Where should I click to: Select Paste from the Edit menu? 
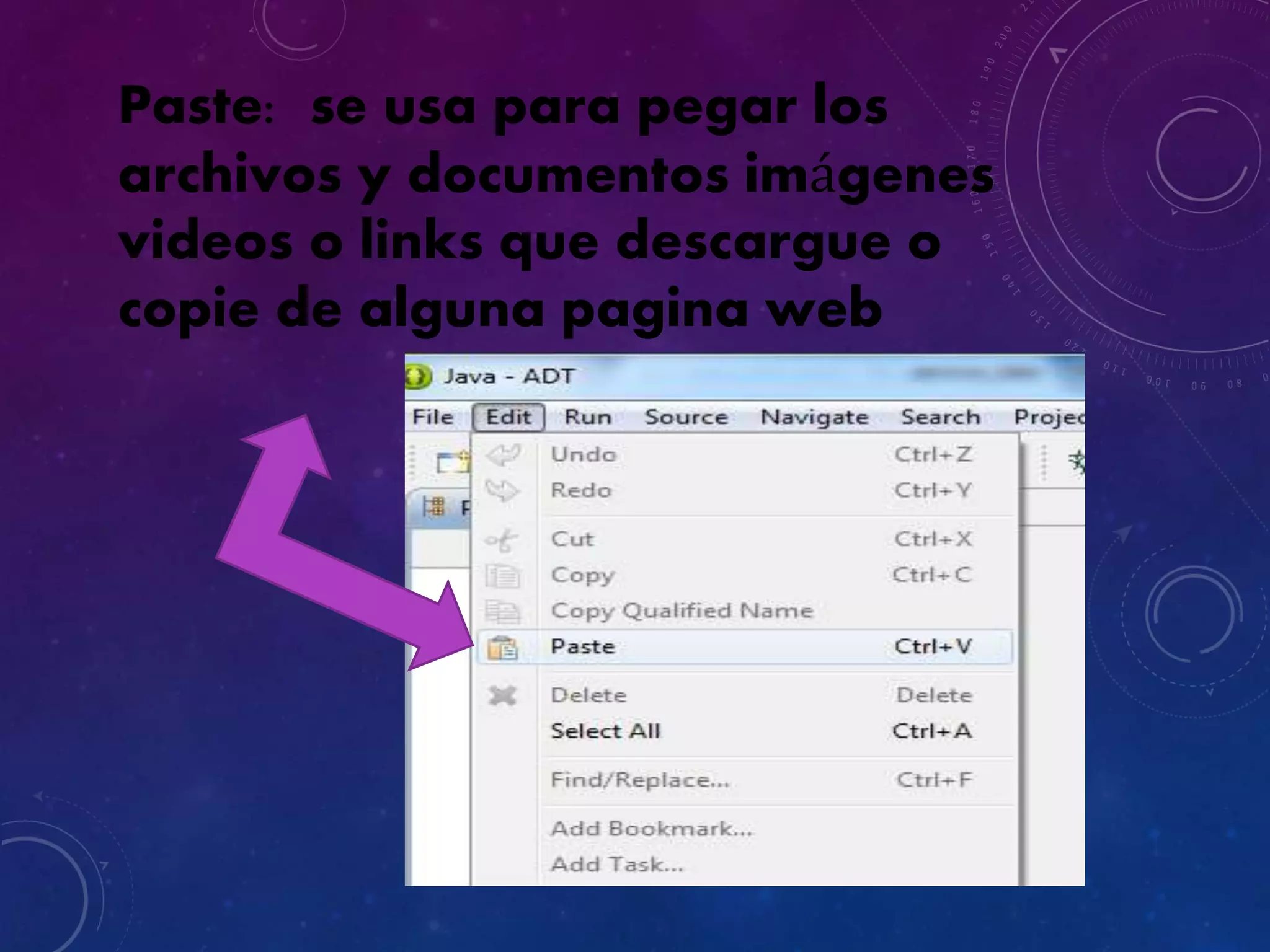pos(745,646)
